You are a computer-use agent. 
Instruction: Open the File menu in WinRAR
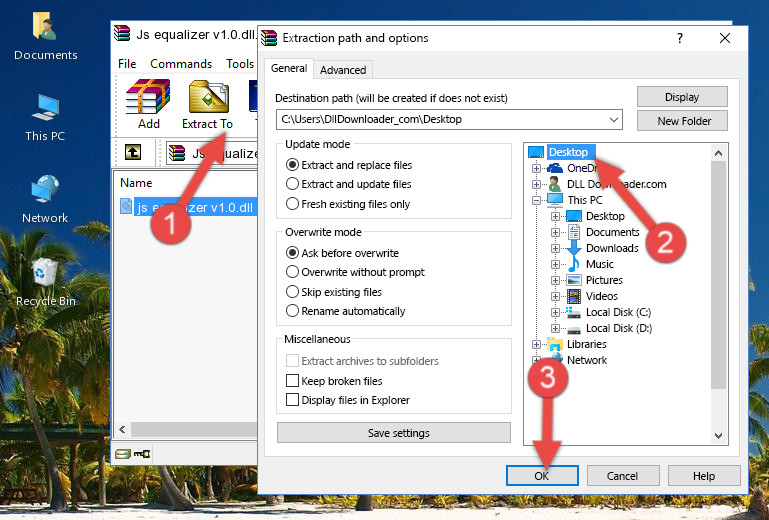click(127, 64)
